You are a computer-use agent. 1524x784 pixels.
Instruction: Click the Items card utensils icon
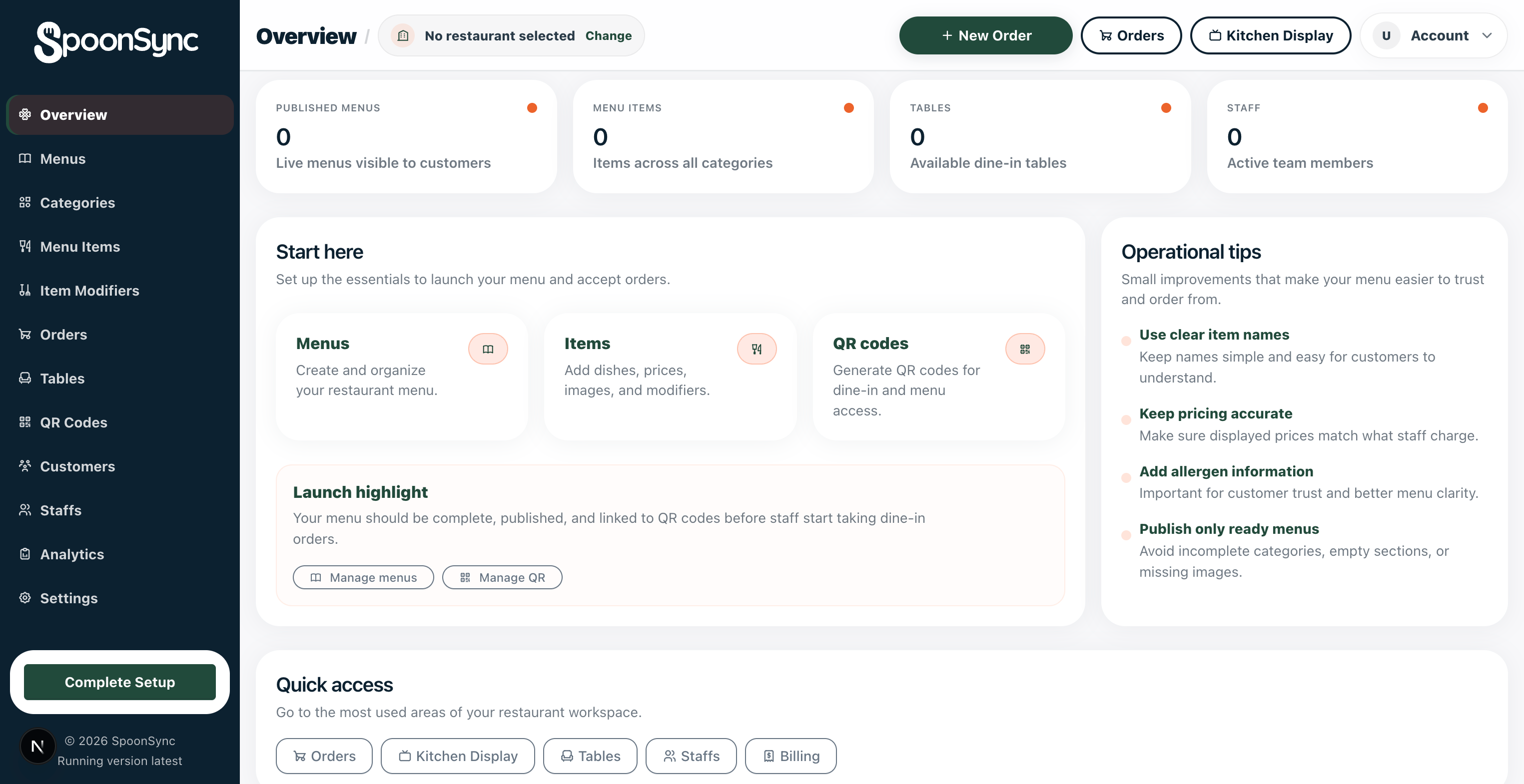click(757, 349)
